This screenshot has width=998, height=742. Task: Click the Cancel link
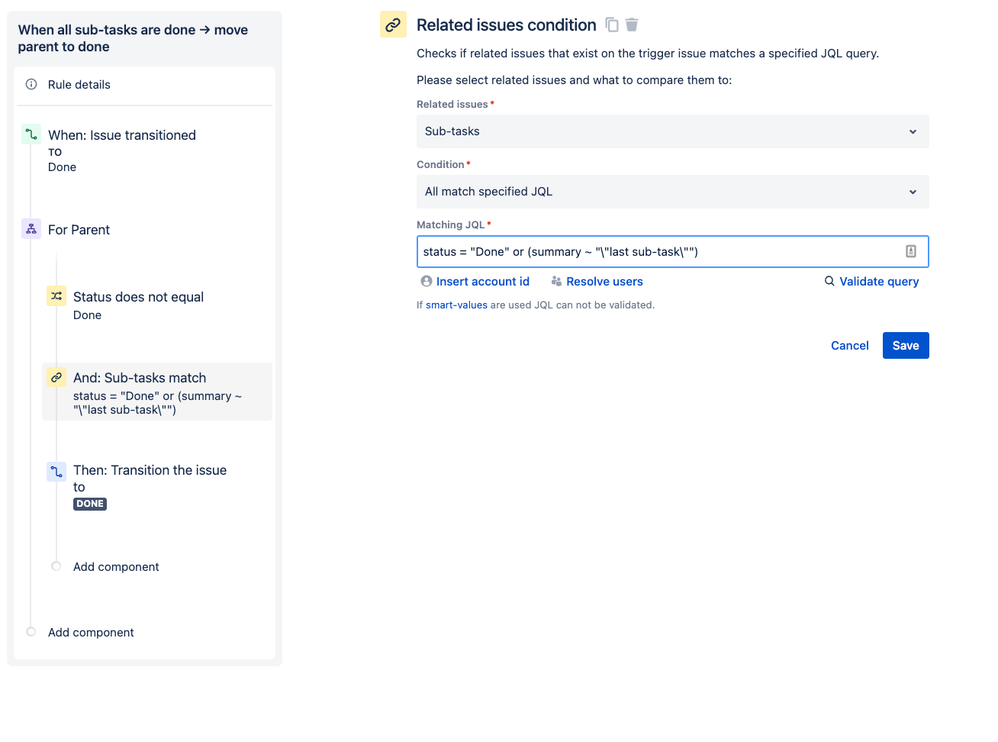[x=849, y=346]
